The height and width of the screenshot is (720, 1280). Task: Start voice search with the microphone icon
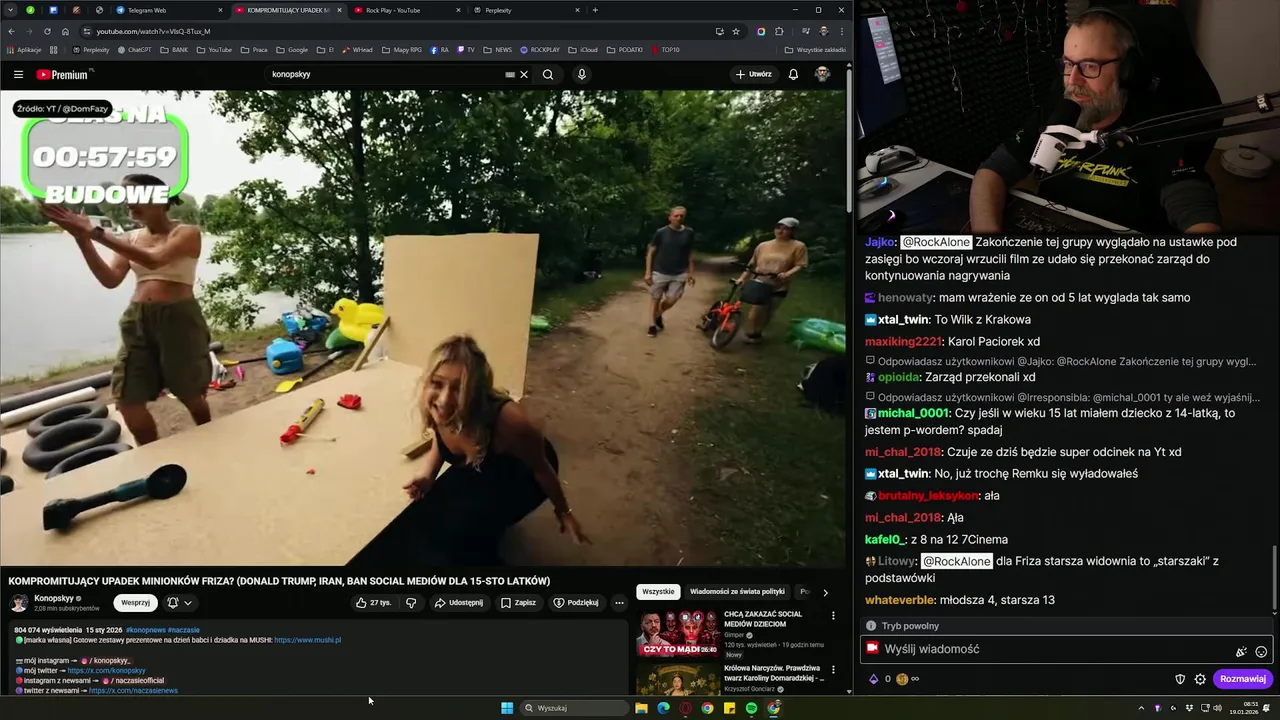point(581,74)
